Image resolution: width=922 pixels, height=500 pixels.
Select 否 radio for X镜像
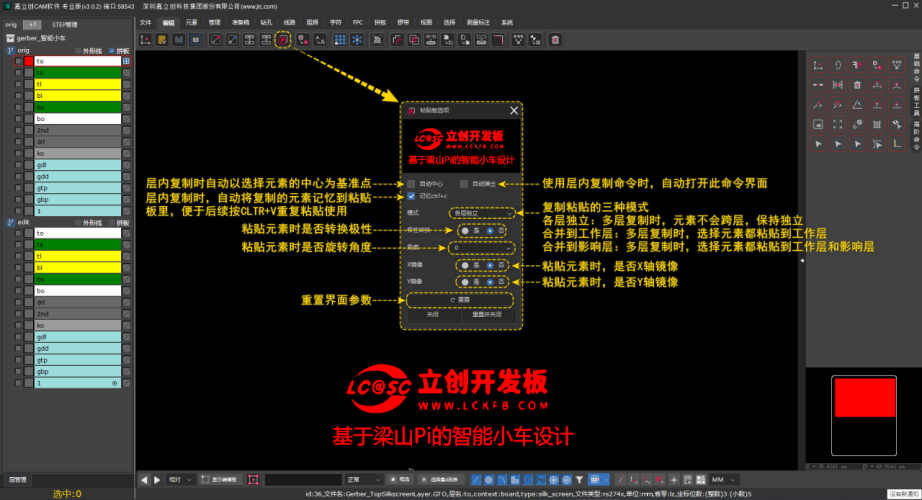tap(490, 265)
